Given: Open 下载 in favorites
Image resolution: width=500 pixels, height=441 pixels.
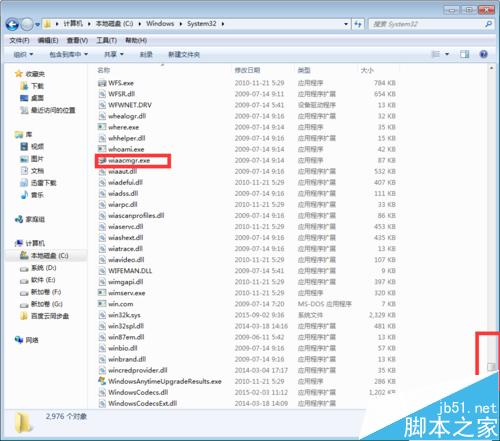Looking at the screenshot, I should (x=37, y=86).
